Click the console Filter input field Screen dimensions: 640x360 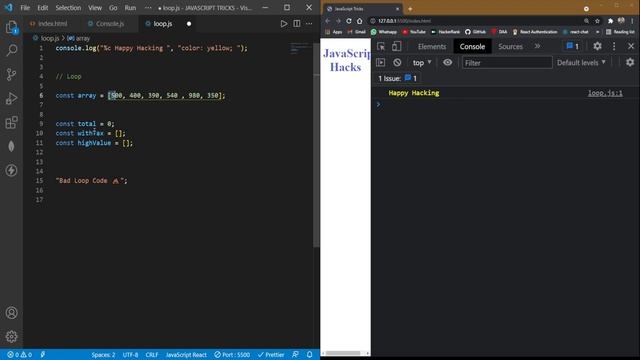click(507, 62)
